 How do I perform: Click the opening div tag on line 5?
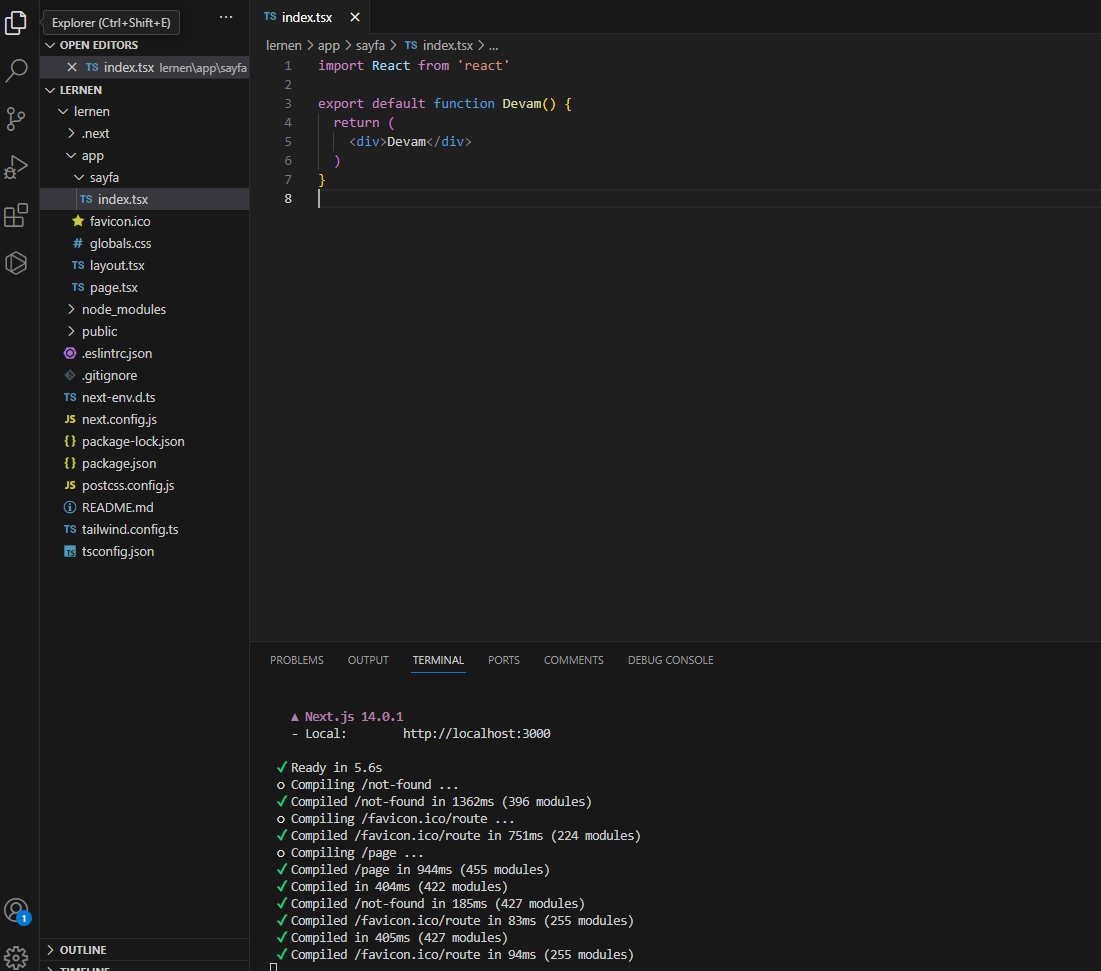click(368, 141)
